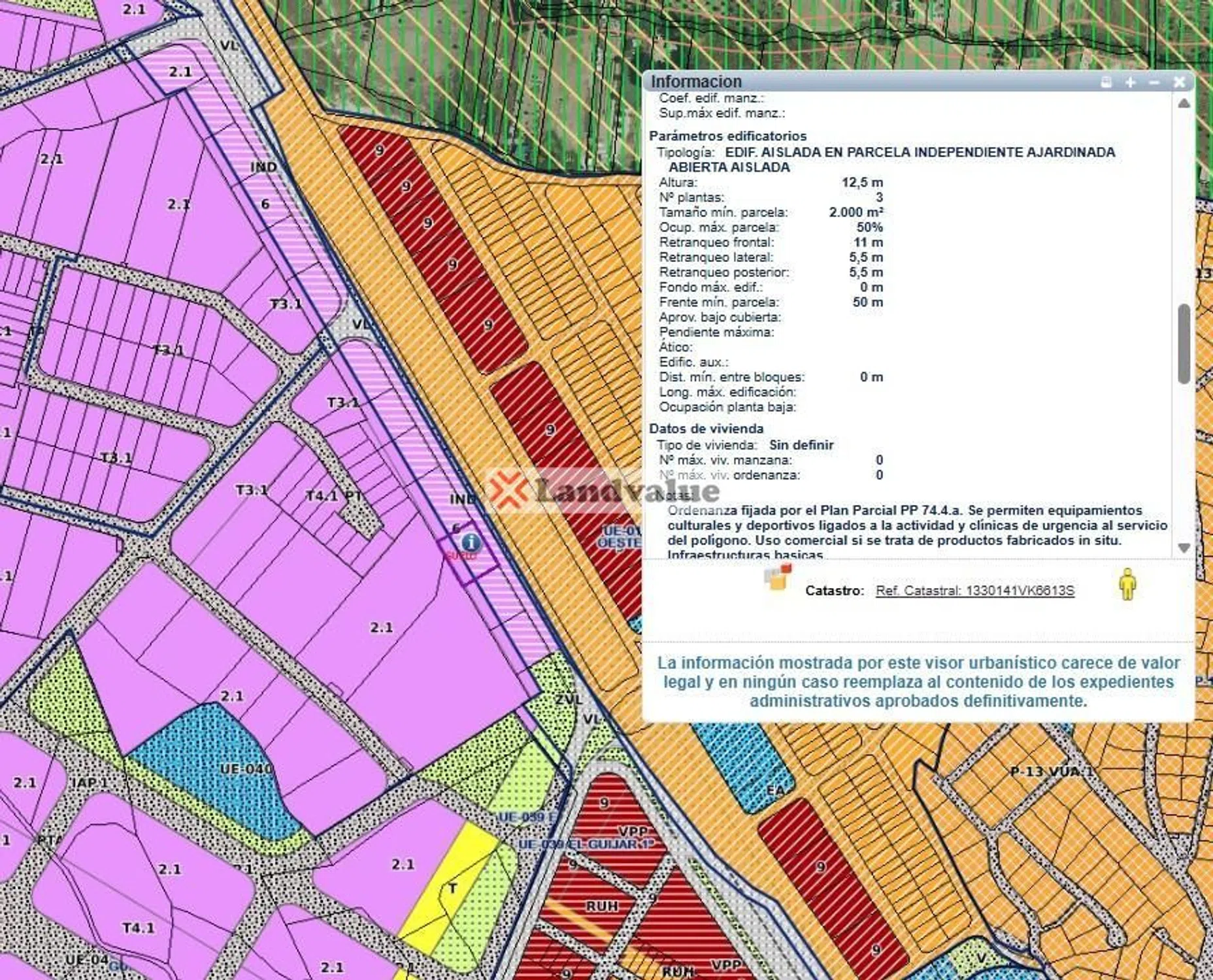This screenshot has height=980, width=1213.
Task: Open the Ref. Catastral 1330141VK6613S link
Action: (974, 591)
